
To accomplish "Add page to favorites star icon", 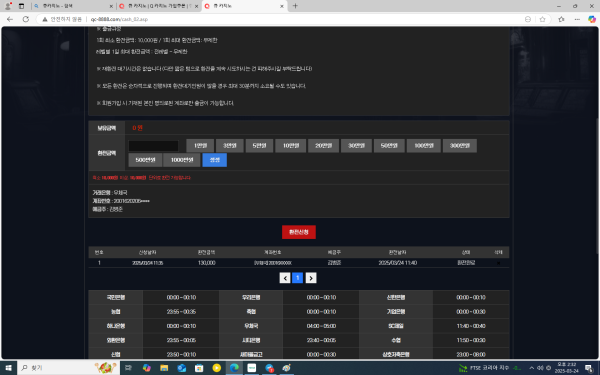I will tap(542, 19).
